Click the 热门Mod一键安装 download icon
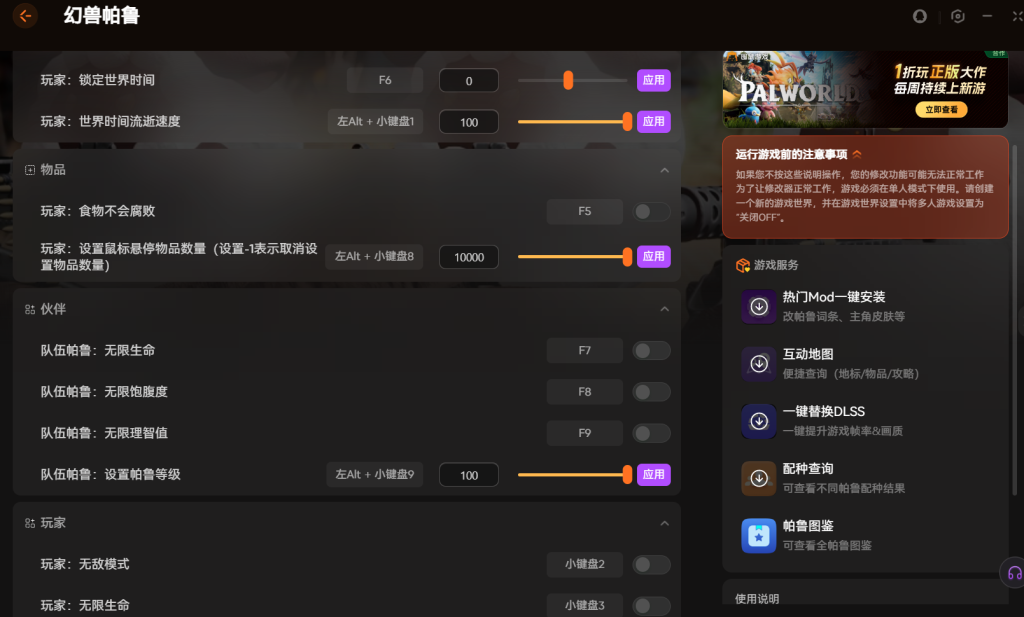The width and height of the screenshot is (1024, 617). coord(759,307)
